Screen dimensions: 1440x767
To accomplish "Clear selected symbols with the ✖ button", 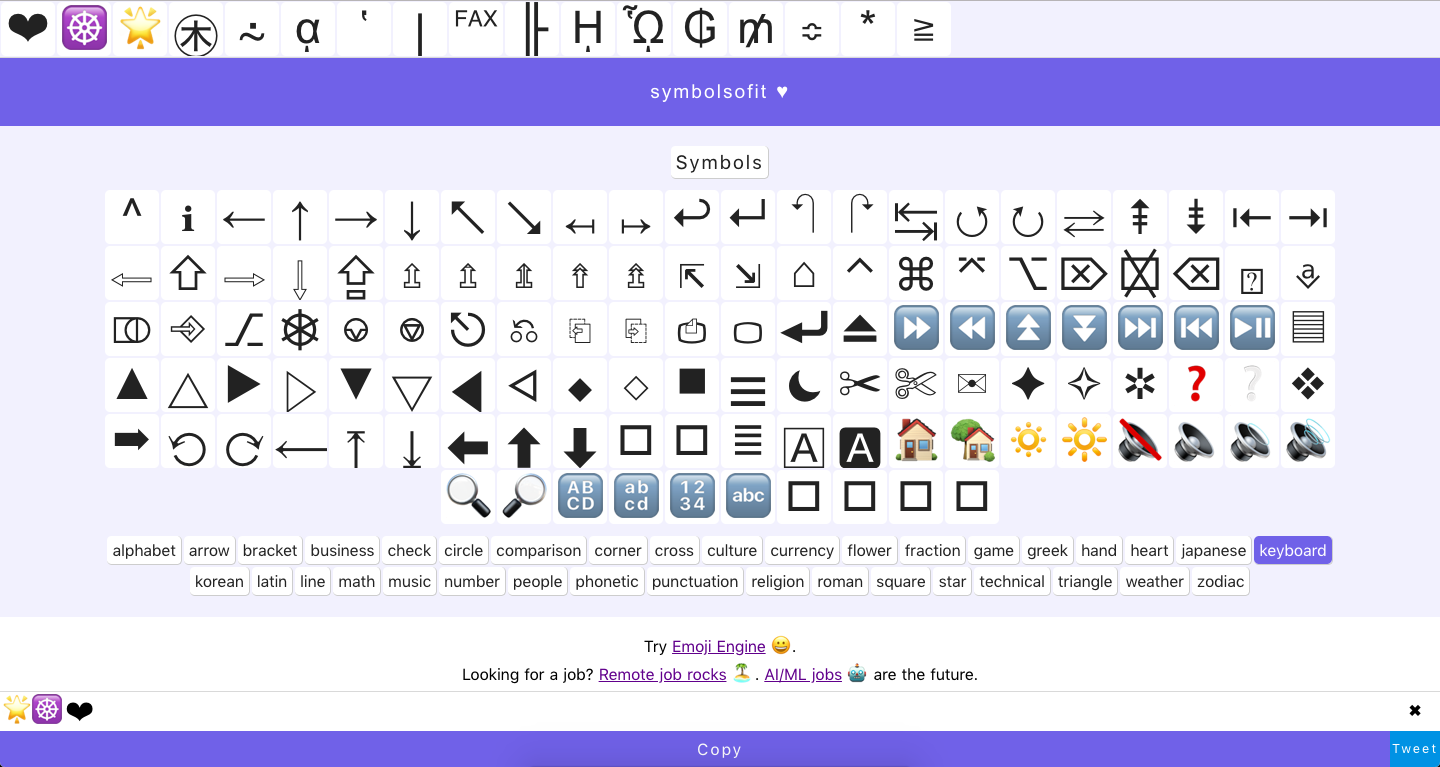I will tap(1415, 710).
